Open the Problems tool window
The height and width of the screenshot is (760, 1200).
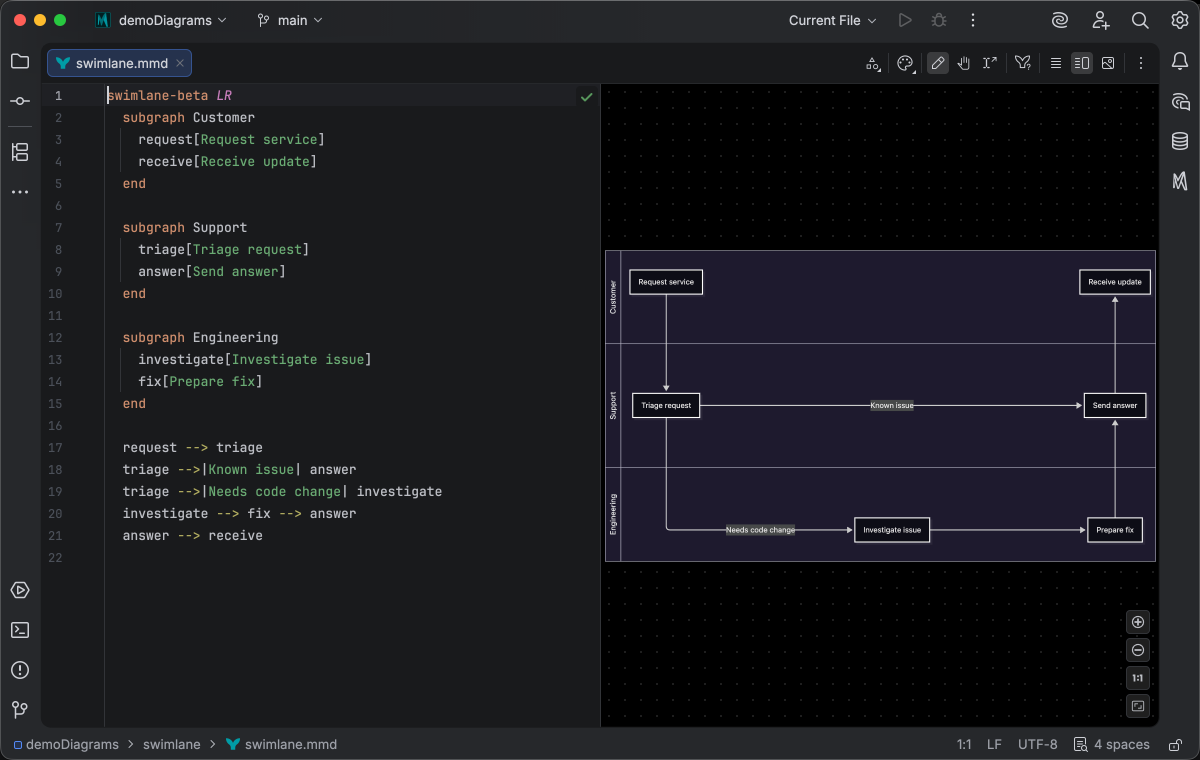point(20,670)
